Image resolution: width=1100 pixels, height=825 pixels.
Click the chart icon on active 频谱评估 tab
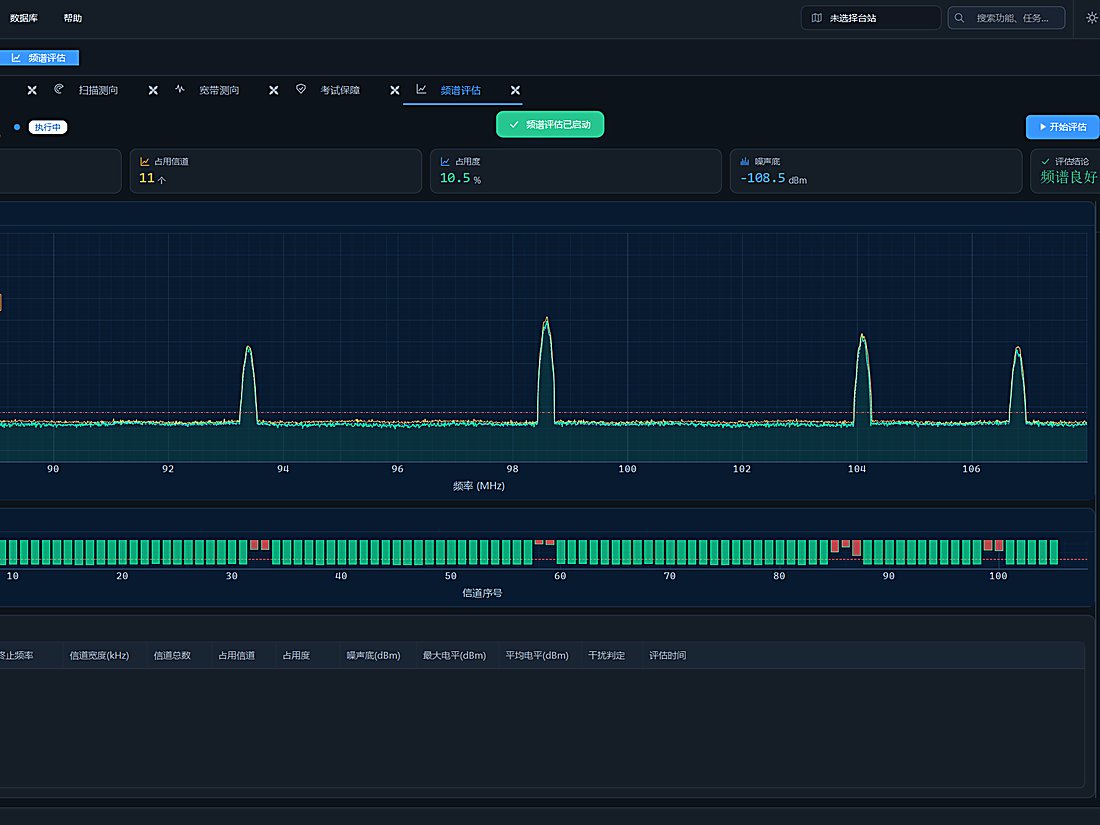pyautogui.click(x=421, y=89)
